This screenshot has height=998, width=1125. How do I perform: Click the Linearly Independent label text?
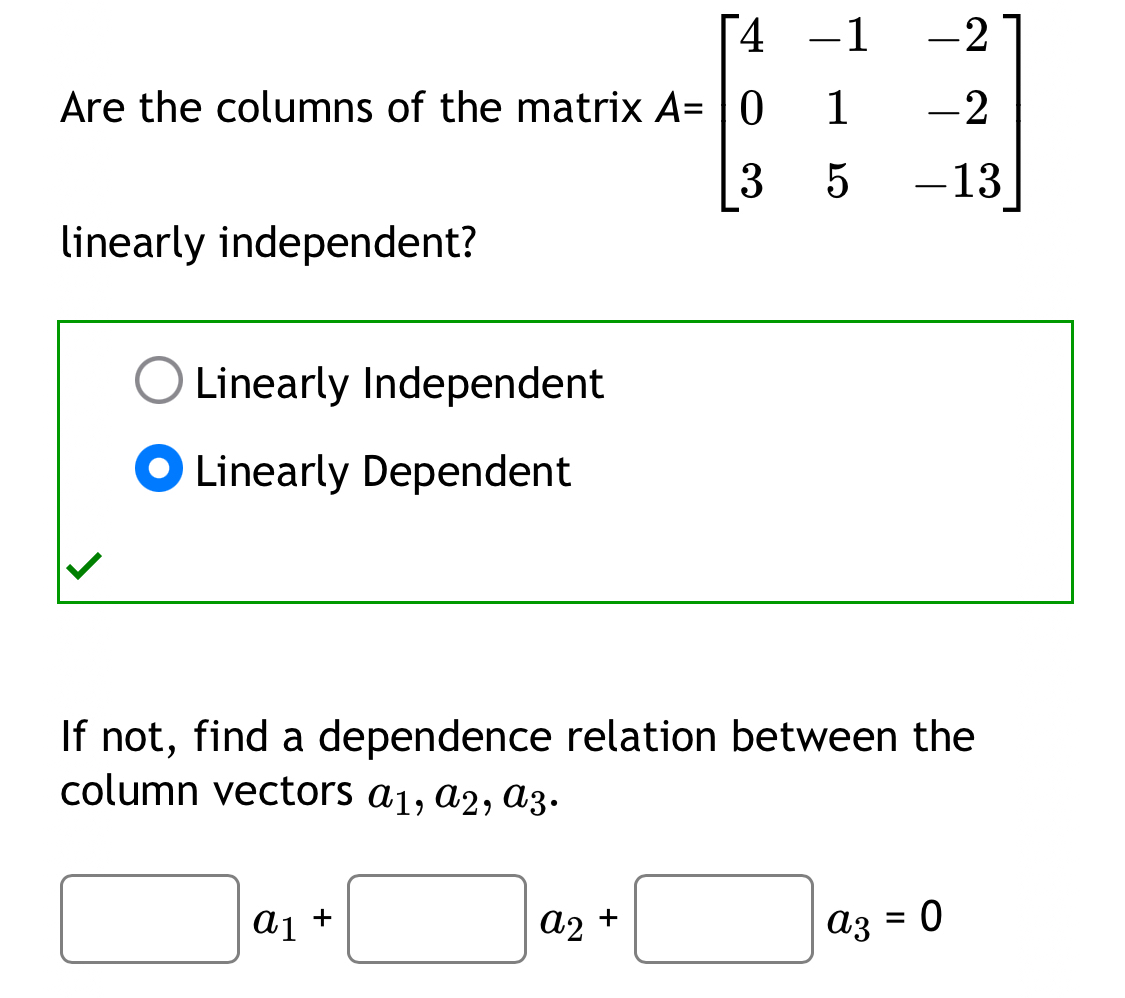pos(398,382)
